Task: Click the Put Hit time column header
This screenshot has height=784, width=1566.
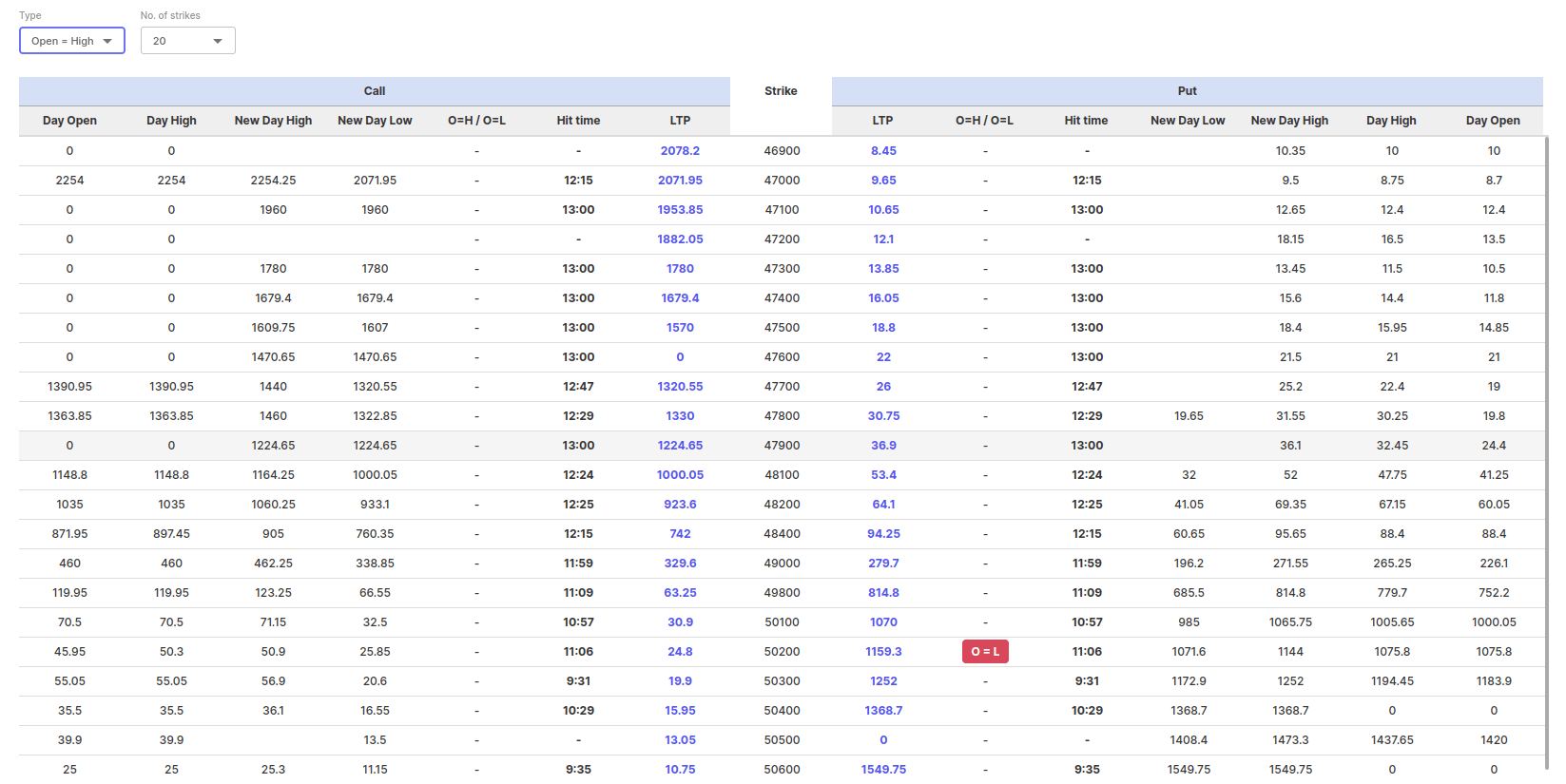Action: click(1086, 121)
